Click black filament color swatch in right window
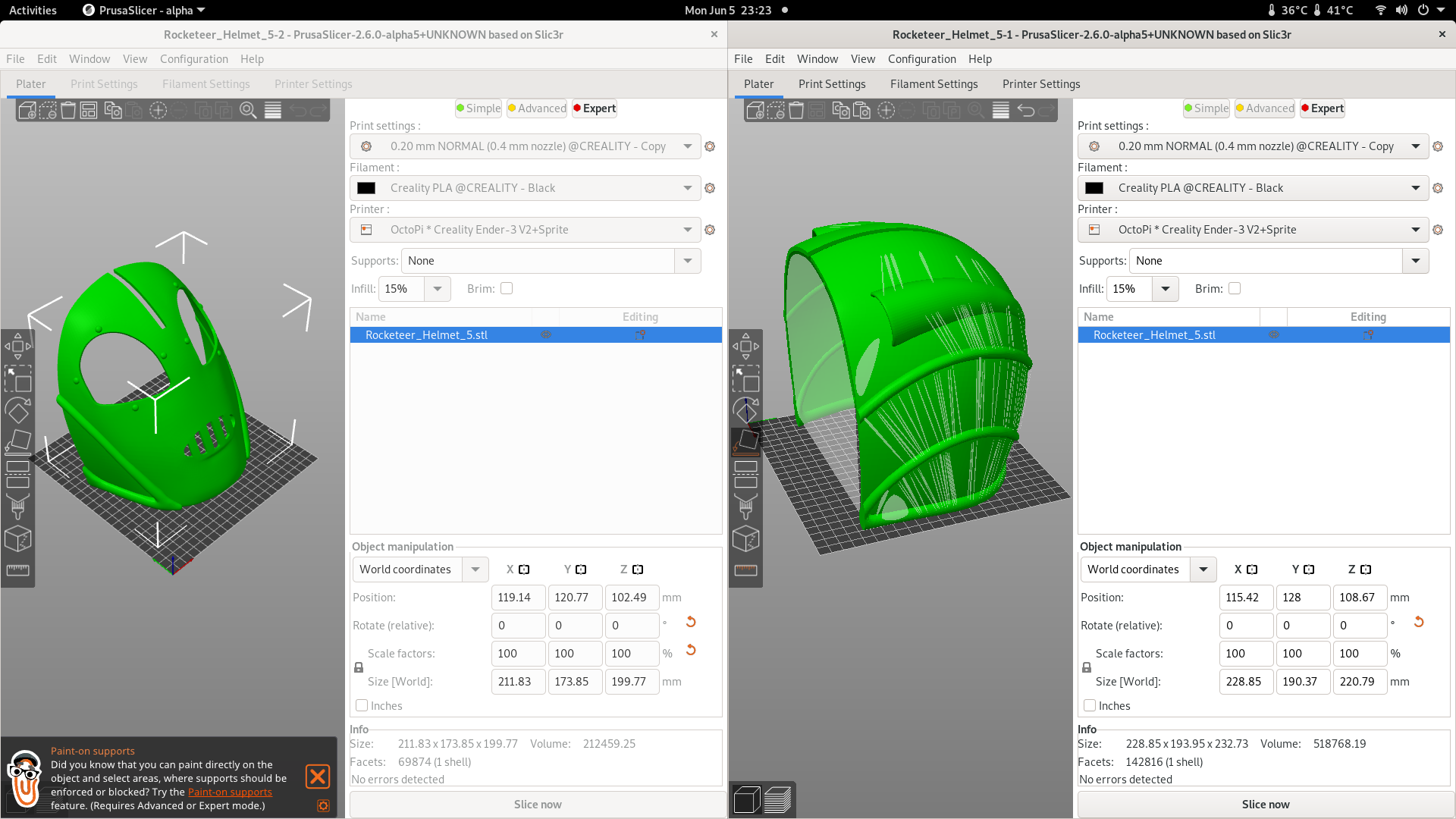This screenshot has width=1456, height=819. pos(1094,188)
